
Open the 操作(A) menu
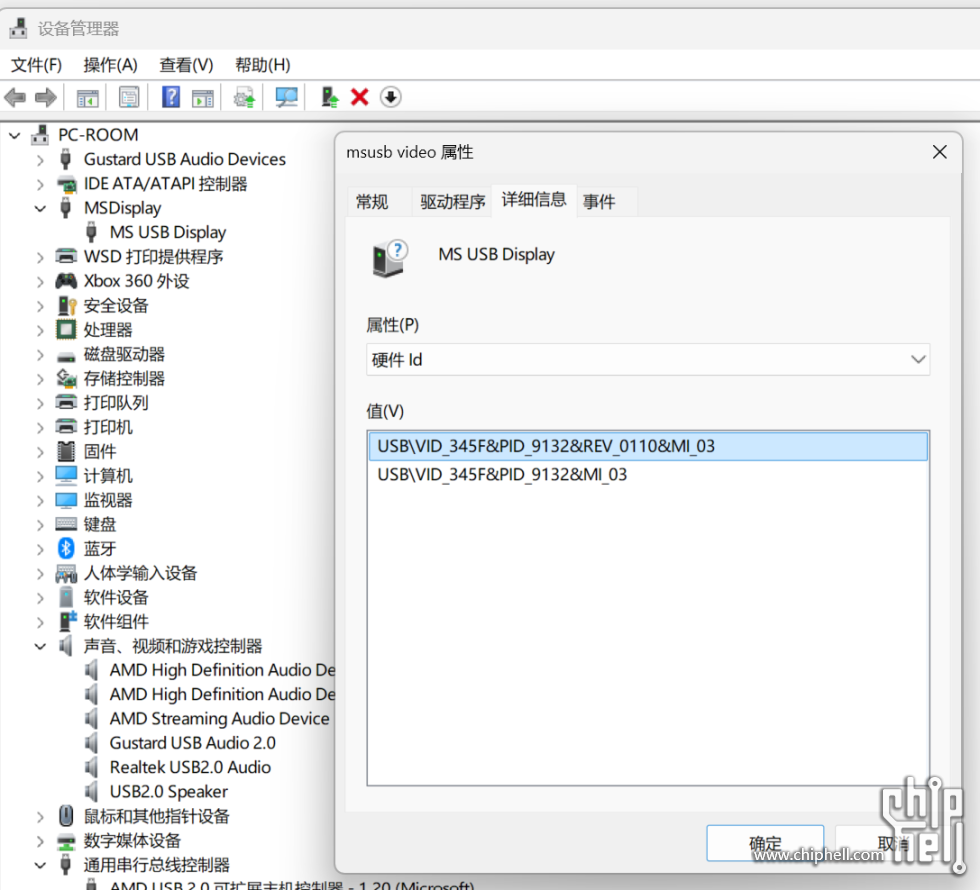point(110,65)
